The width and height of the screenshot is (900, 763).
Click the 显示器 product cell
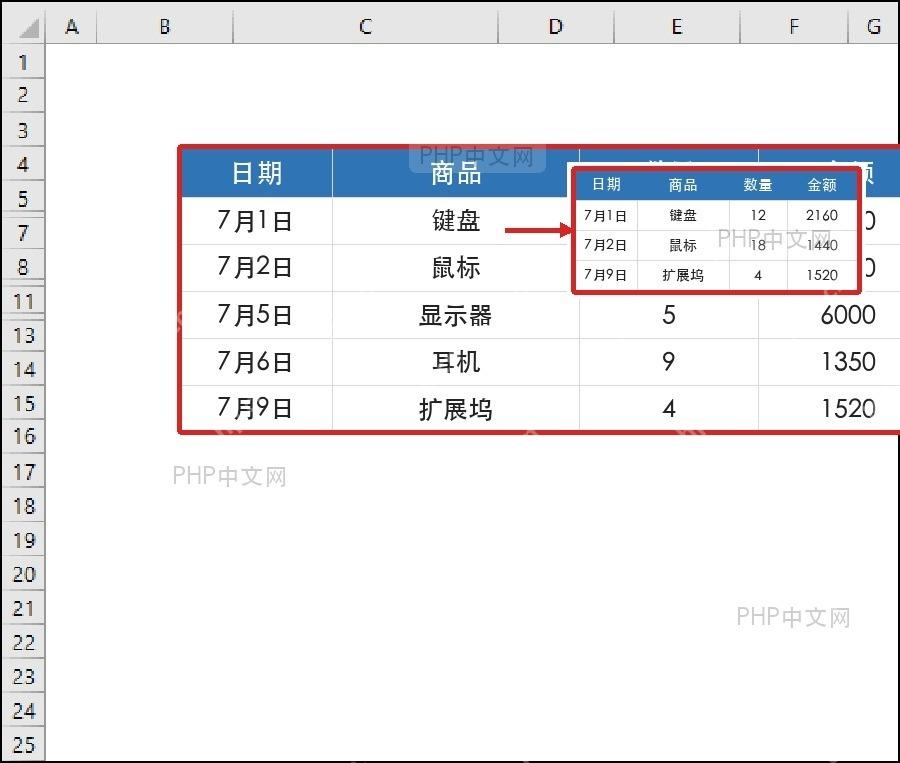(456, 315)
